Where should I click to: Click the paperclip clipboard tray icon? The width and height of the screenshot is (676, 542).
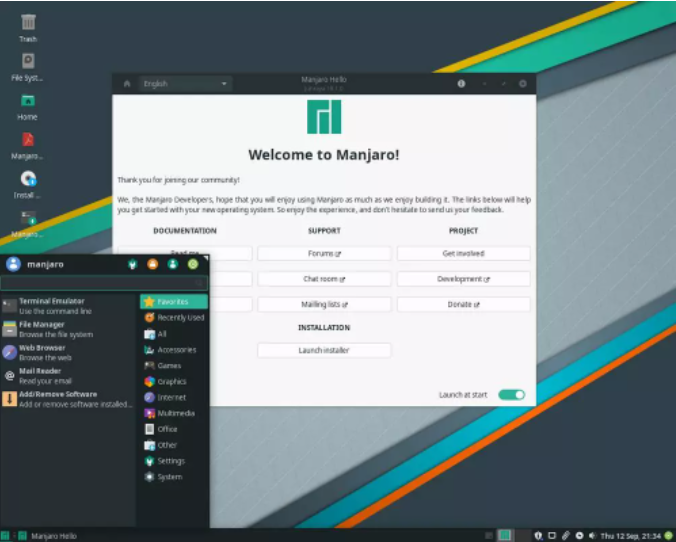(x=566, y=536)
